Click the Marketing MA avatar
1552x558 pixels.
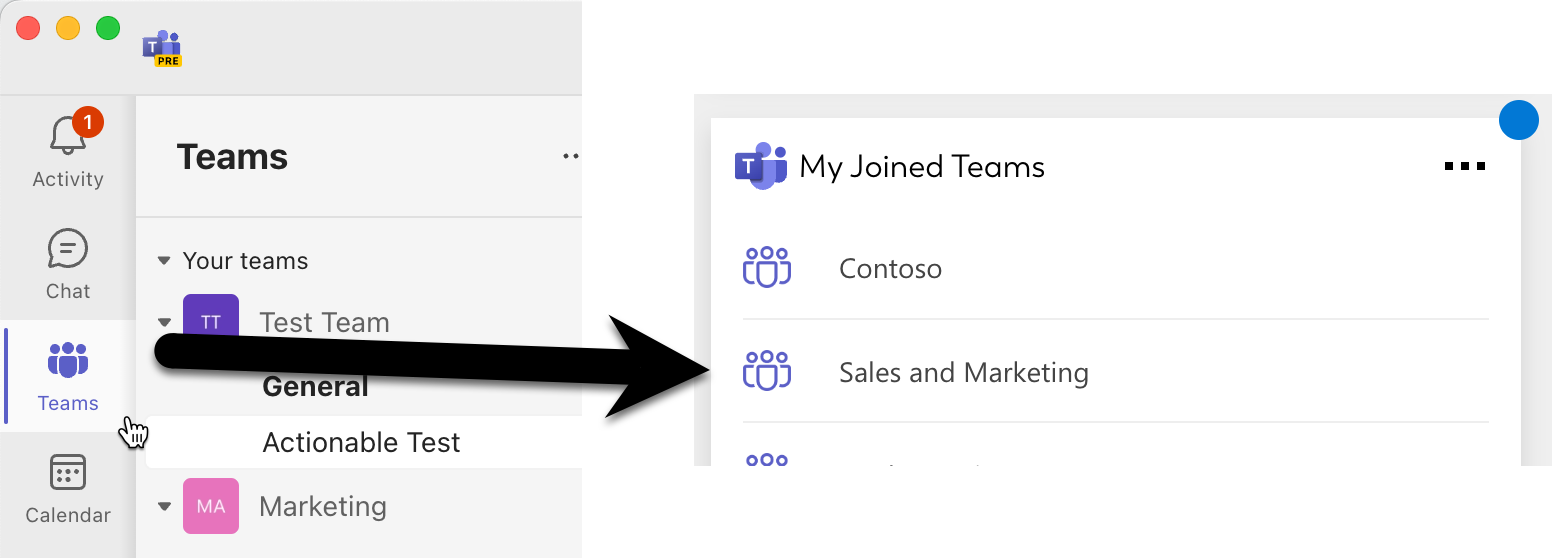tap(211, 506)
